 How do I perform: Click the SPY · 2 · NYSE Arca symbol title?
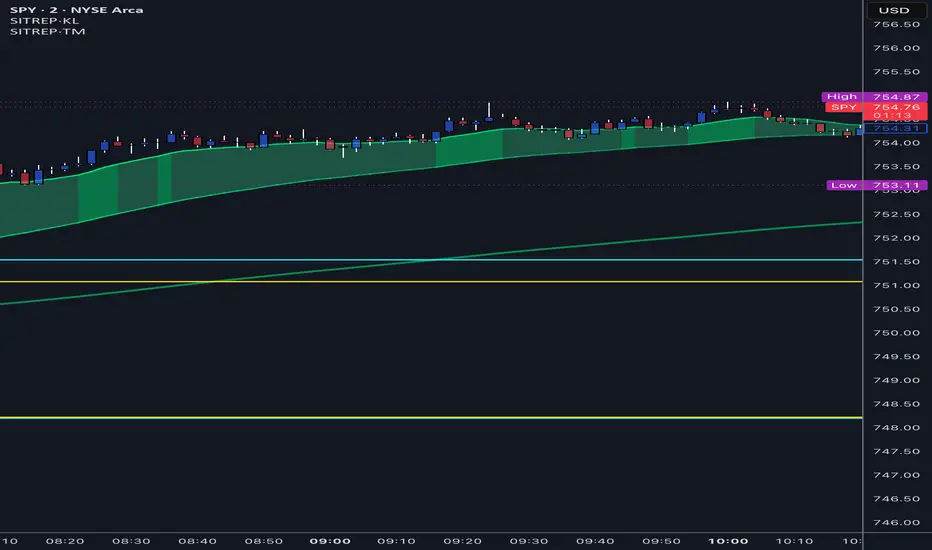[76, 10]
